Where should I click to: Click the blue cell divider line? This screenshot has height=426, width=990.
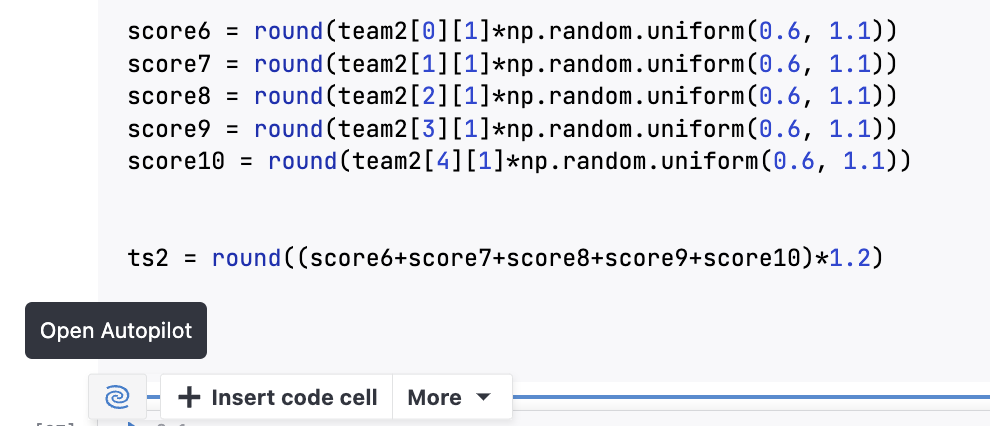click(750, 397)
